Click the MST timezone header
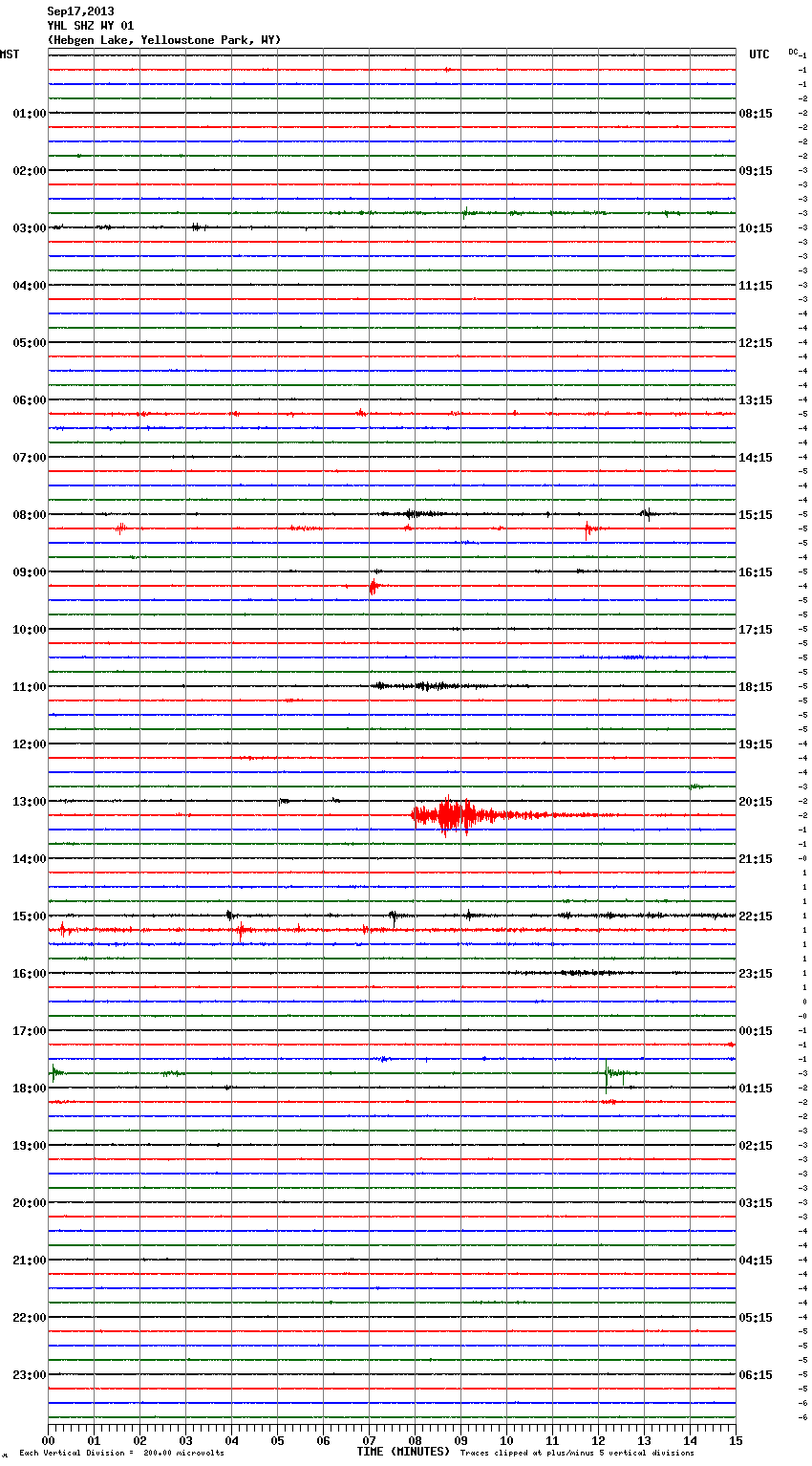The image size is (812, 1466). pyautogui.click(x=10, y=54)
